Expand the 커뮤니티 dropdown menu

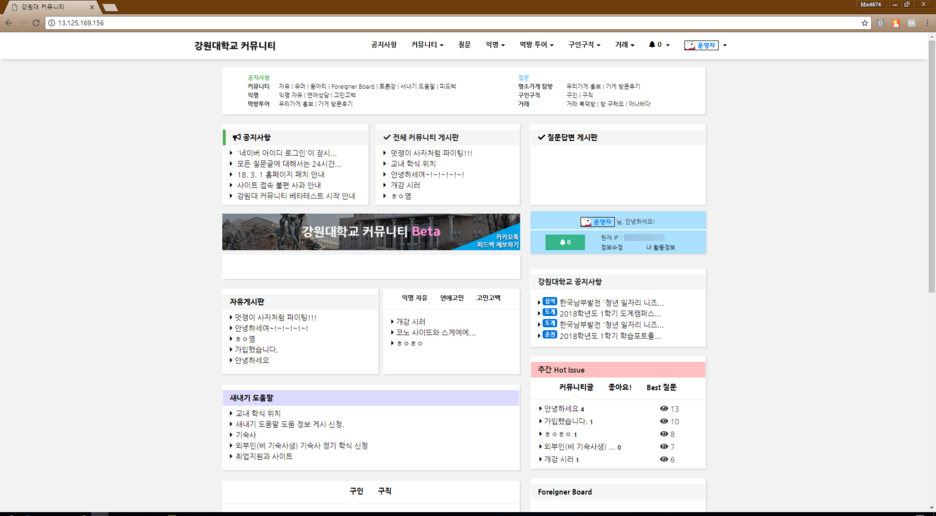click(x=427, y=45)
